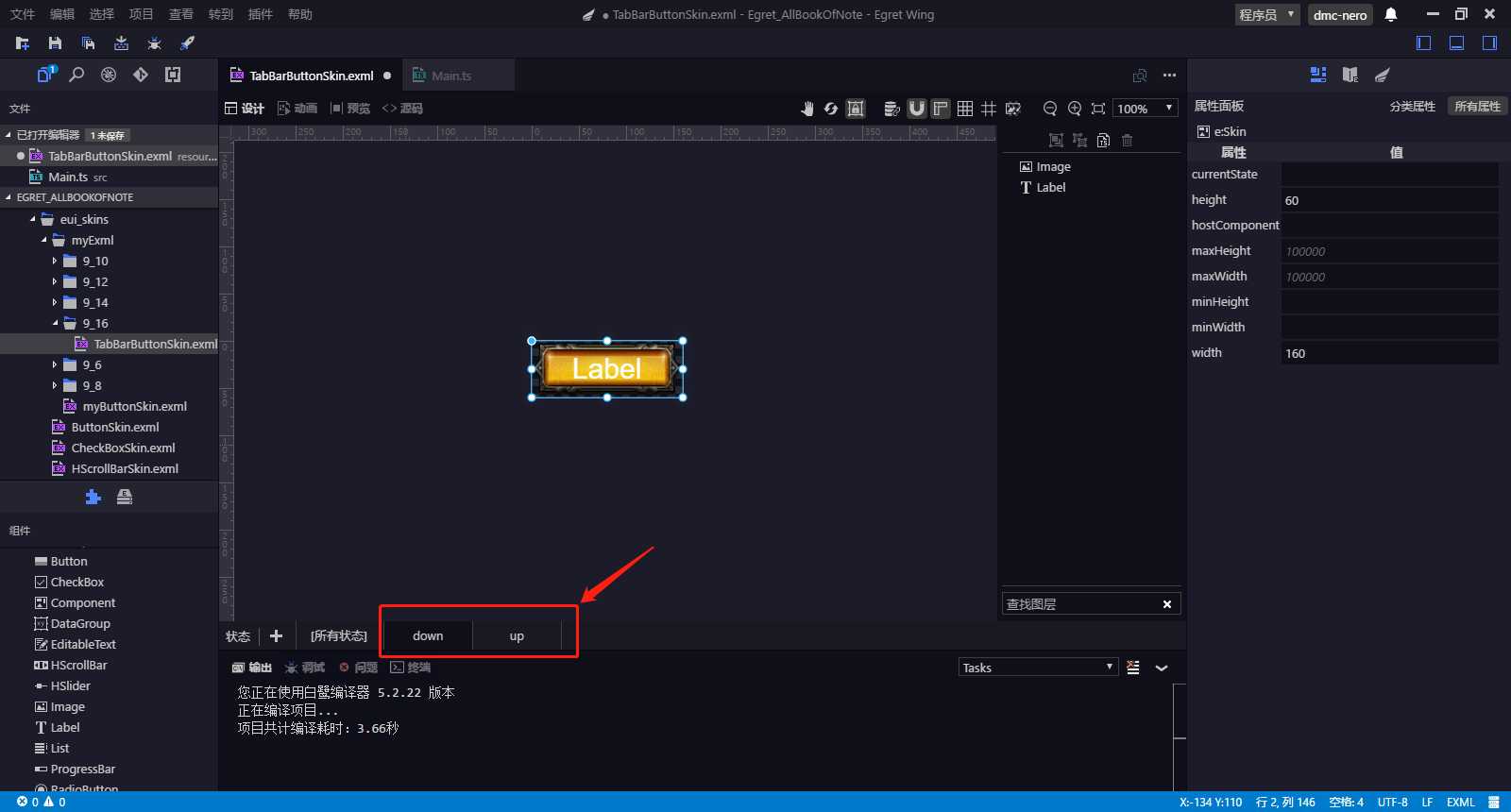Collapse the 9_16 folder
Screen dimensions: 1511x812
pyautogui.click(x=55, y=323)
